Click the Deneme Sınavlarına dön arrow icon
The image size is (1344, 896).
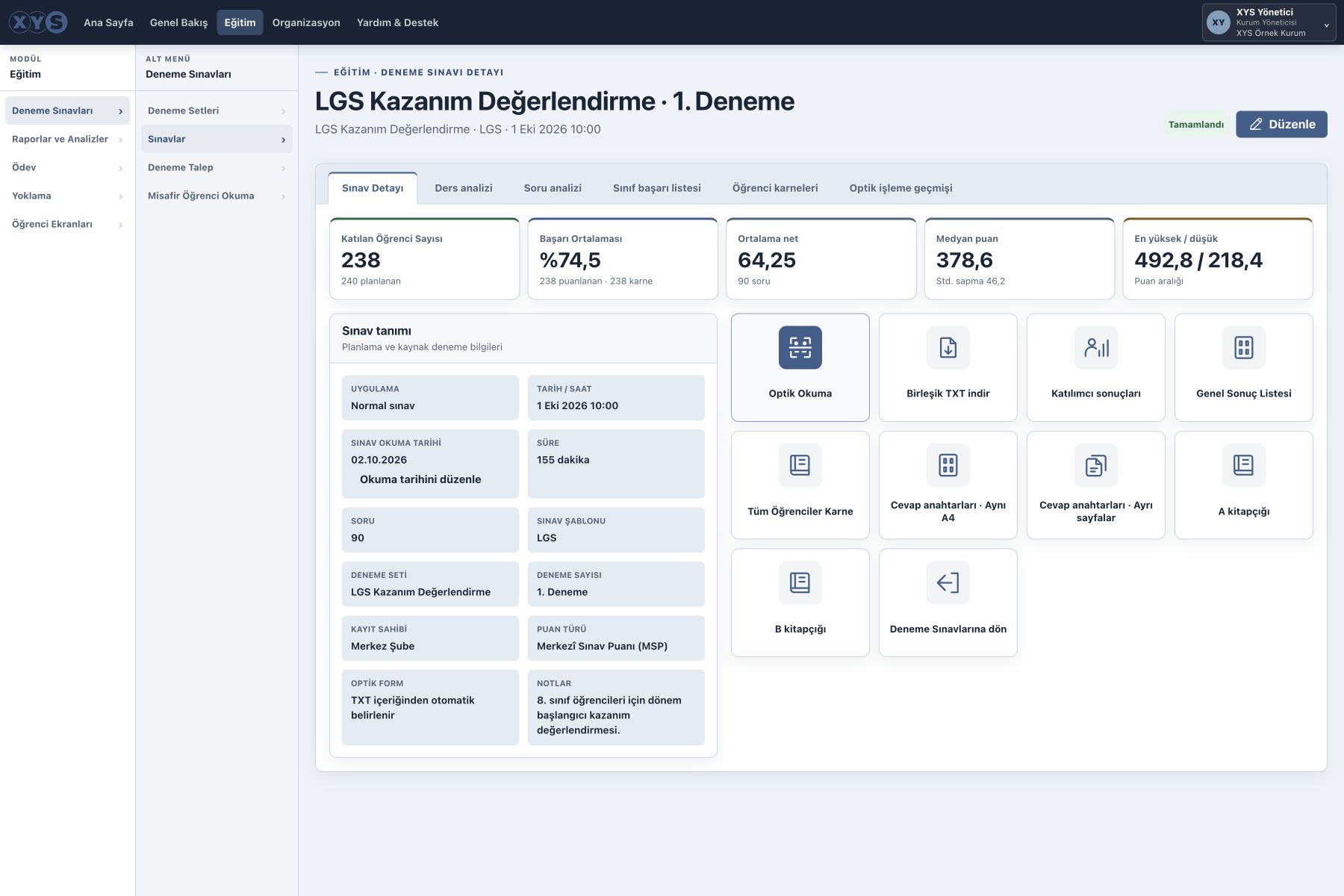click(948, 582)
